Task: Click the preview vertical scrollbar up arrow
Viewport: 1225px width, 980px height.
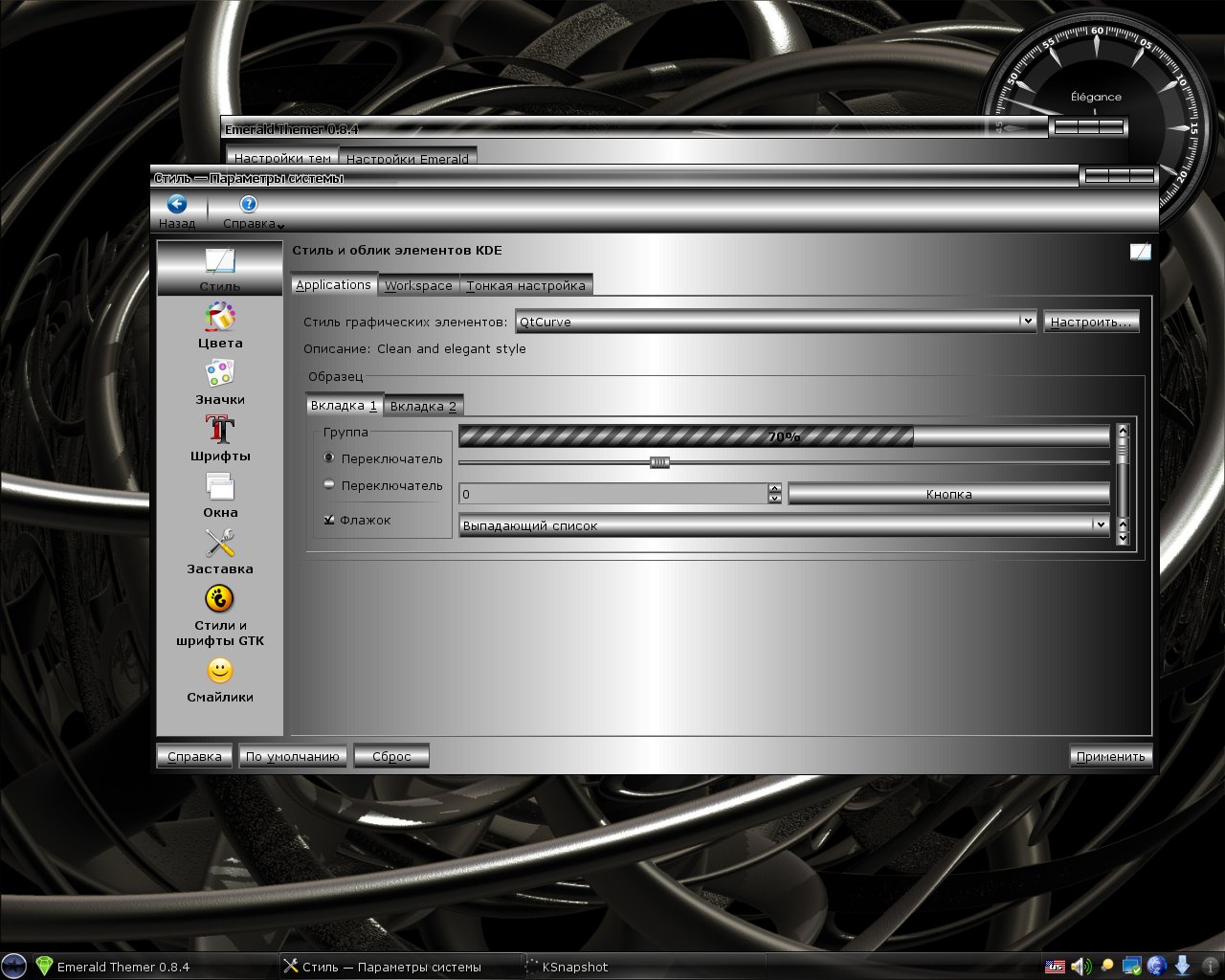Action: click(1123, 430)
